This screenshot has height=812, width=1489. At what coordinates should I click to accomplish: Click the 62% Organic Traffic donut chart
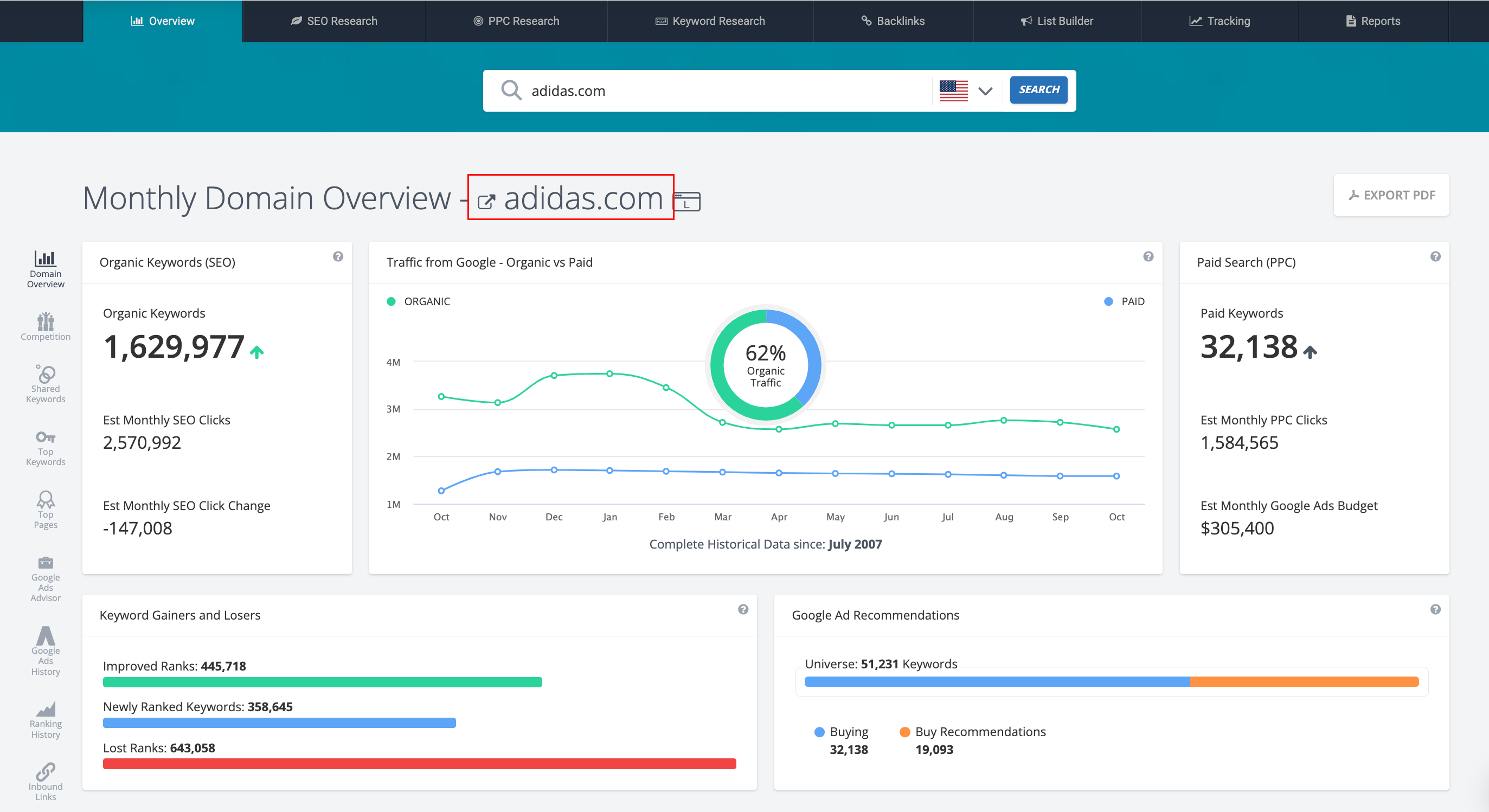(765, 365)
